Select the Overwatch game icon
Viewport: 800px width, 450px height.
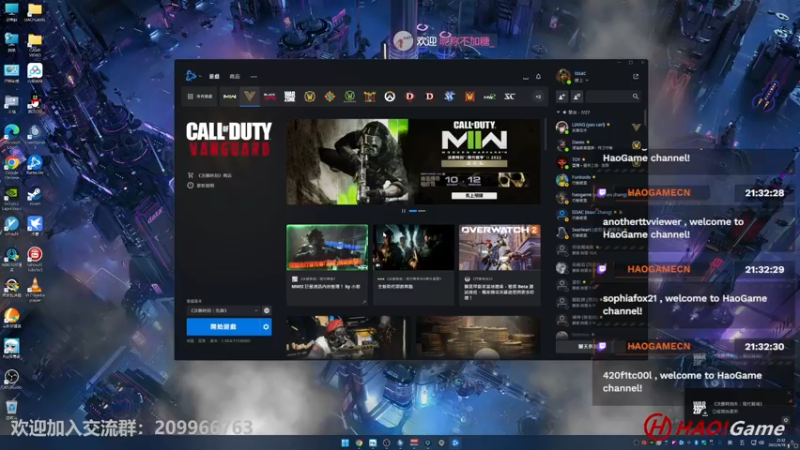click(390, 96)
